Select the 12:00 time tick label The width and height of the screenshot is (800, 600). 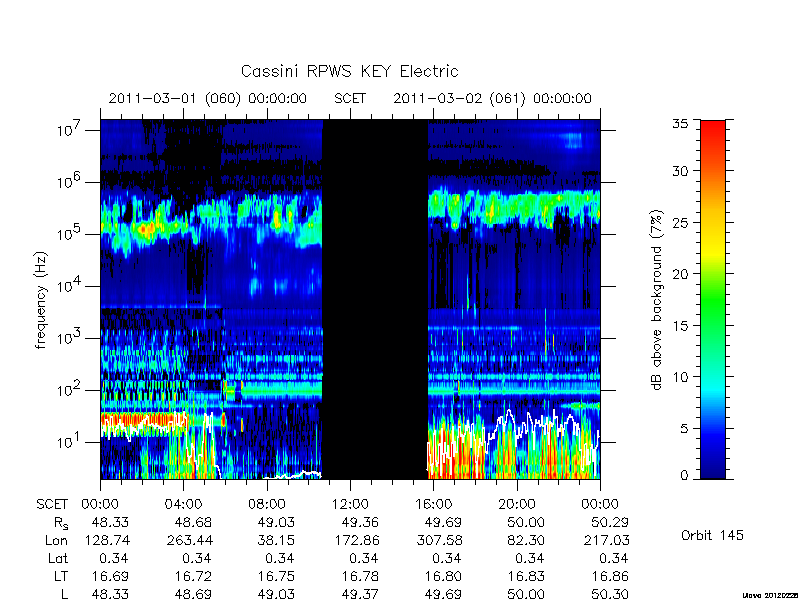350,504
